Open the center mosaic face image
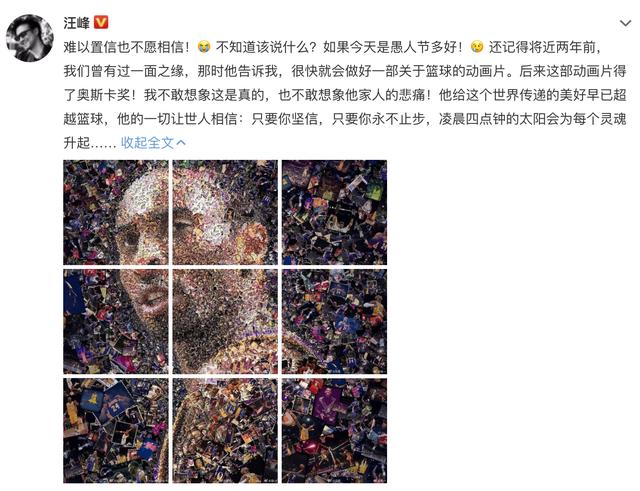The width and height of the screenshot is (640, 491). click(225, 321)
